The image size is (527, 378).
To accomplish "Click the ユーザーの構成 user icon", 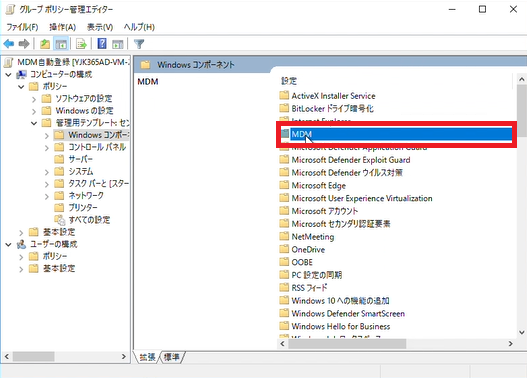I will (22, 244).
